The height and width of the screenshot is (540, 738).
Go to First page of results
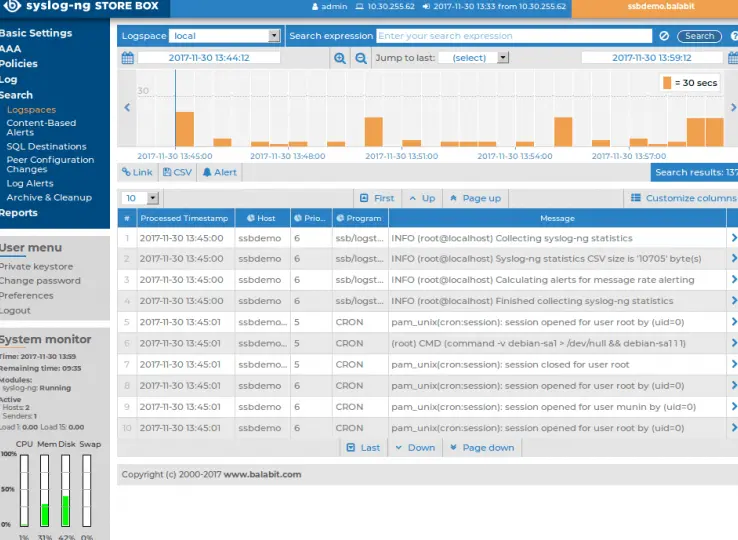coord(377,198)
